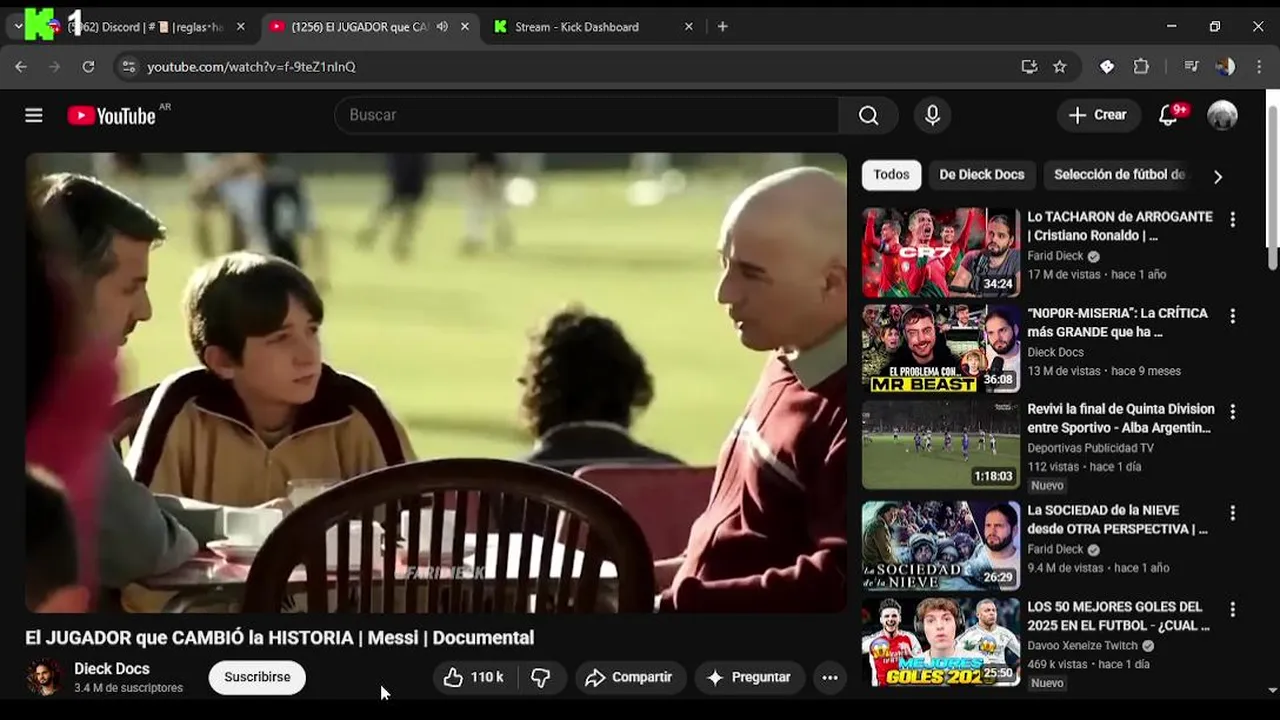Click the Crear button
Viewport: 1280px width, 720px height.
(1098, 115)
